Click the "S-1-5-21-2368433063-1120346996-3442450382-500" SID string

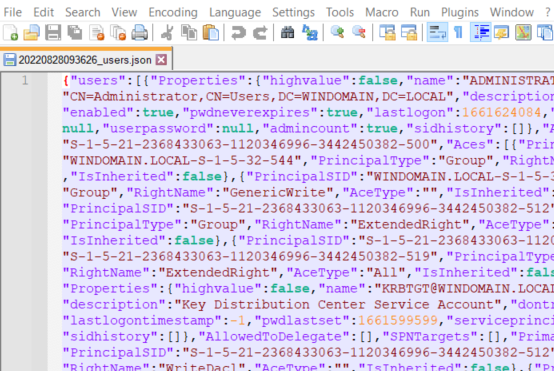[250, 145]
